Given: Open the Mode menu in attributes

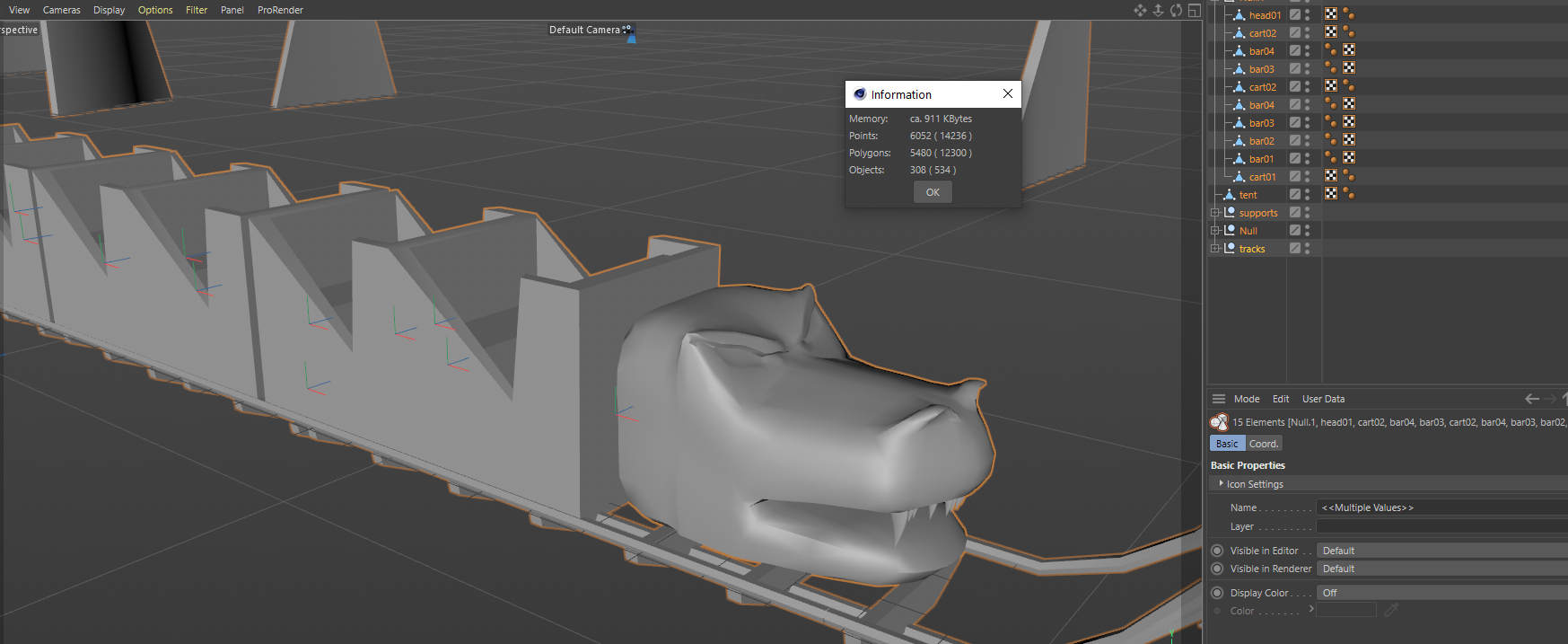Looking at the screenshot, I should pos(1247,399).
